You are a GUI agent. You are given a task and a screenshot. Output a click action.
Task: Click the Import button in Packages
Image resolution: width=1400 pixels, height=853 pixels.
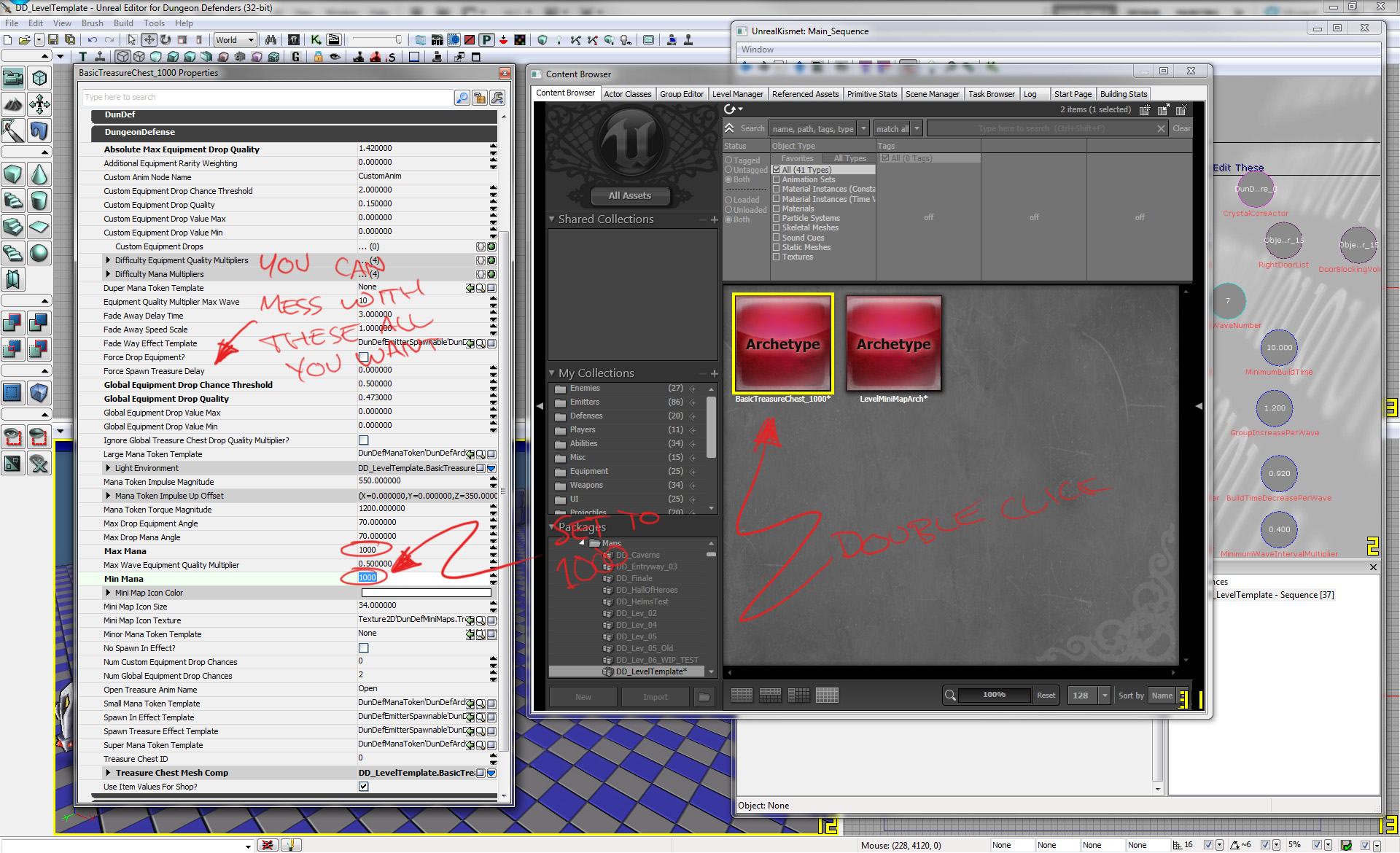655,697
